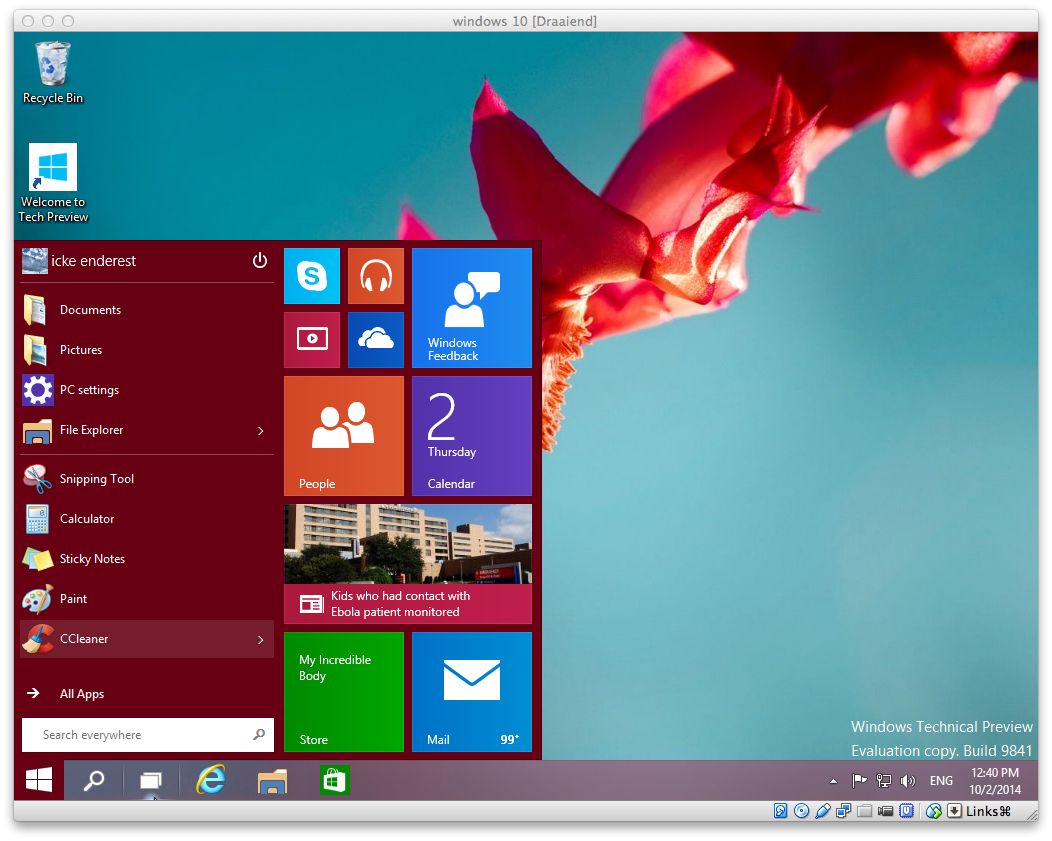Open the Skype tile
Viewport: 1052px width, 841px height.
coord(312,276)
